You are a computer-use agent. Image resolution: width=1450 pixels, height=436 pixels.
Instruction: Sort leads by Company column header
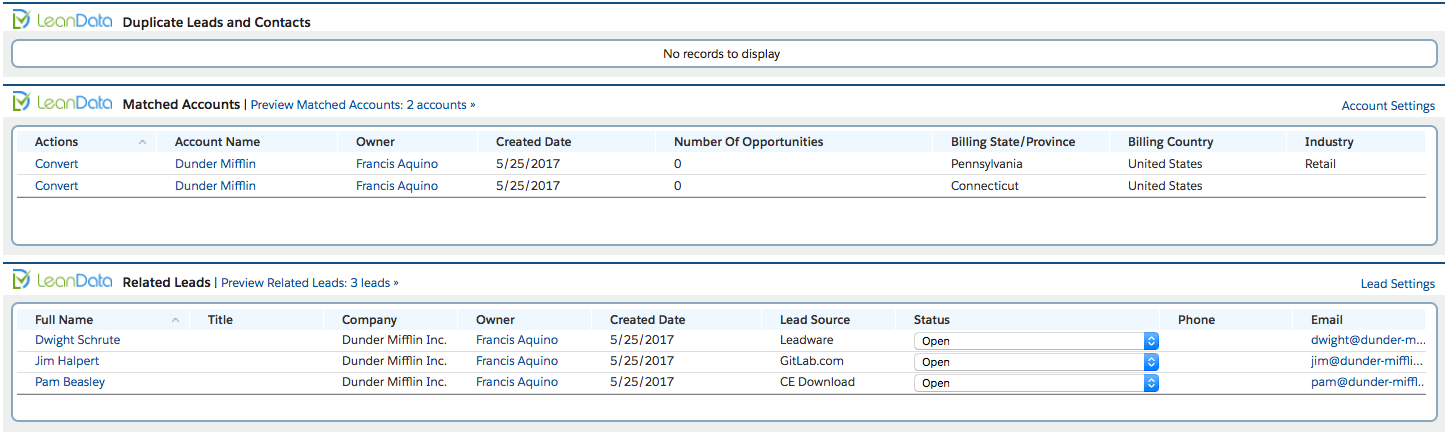(x=369, y=320)
